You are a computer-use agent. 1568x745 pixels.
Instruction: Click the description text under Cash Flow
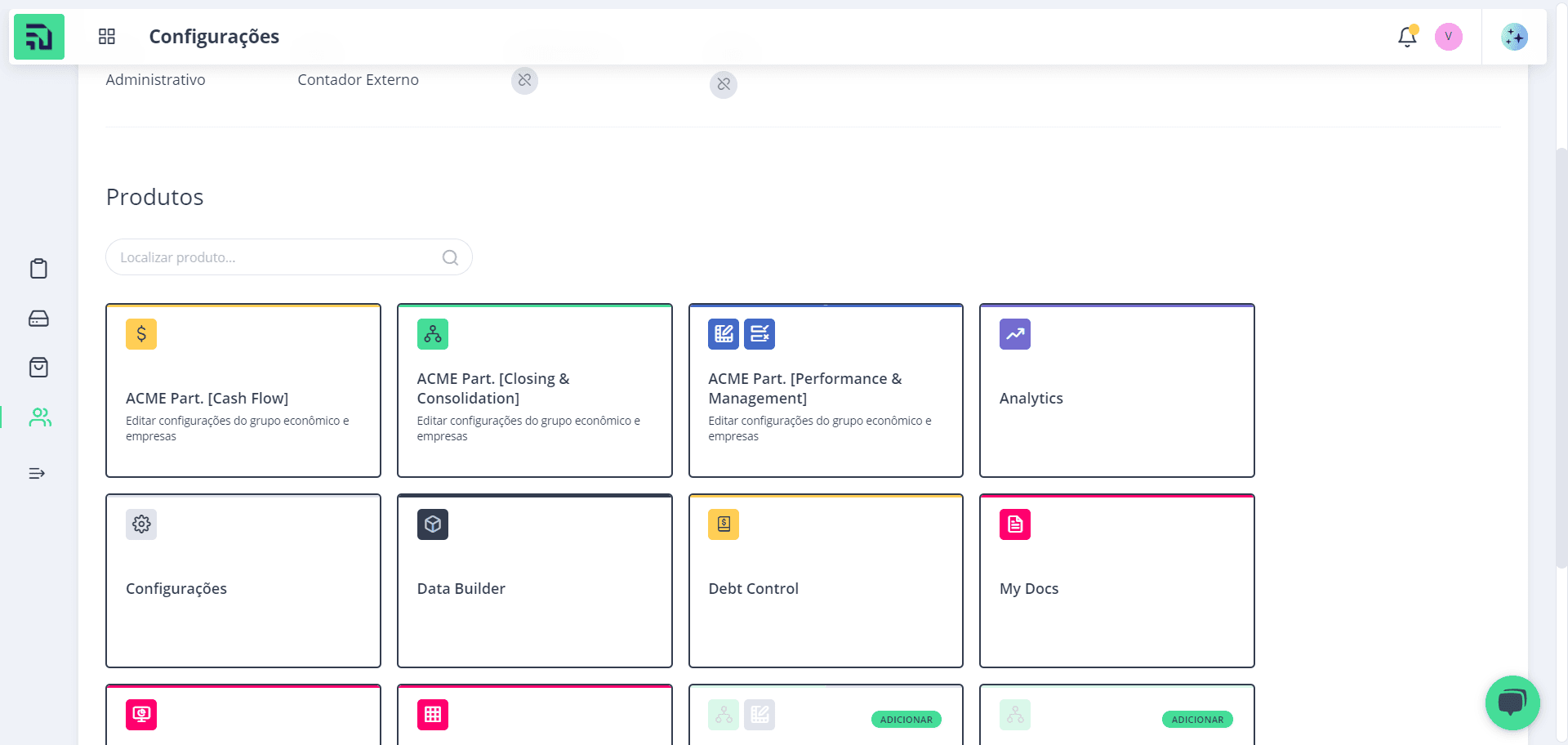click(x=238, y=429)
